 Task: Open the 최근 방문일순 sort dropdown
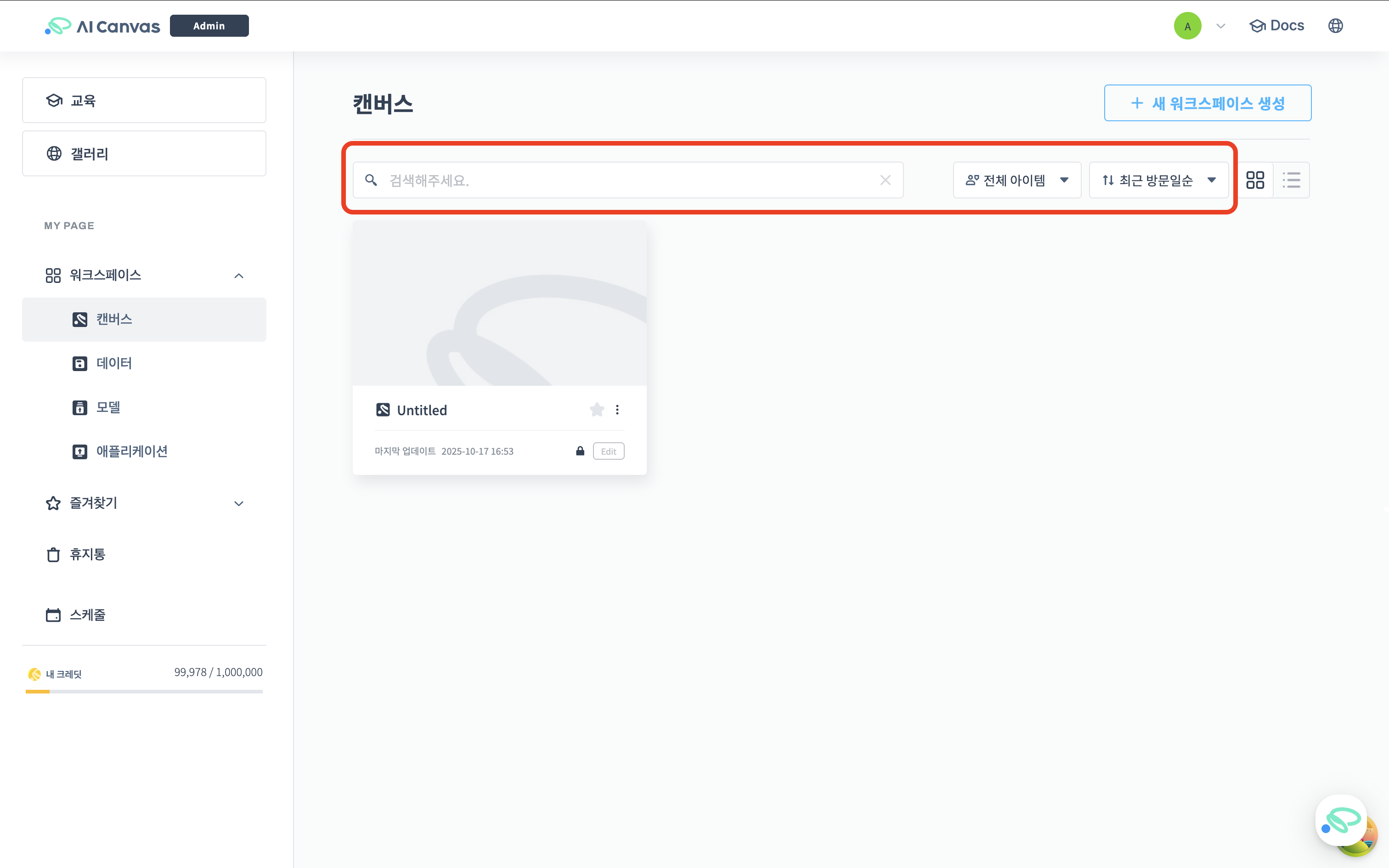(x=1159, y=180)
